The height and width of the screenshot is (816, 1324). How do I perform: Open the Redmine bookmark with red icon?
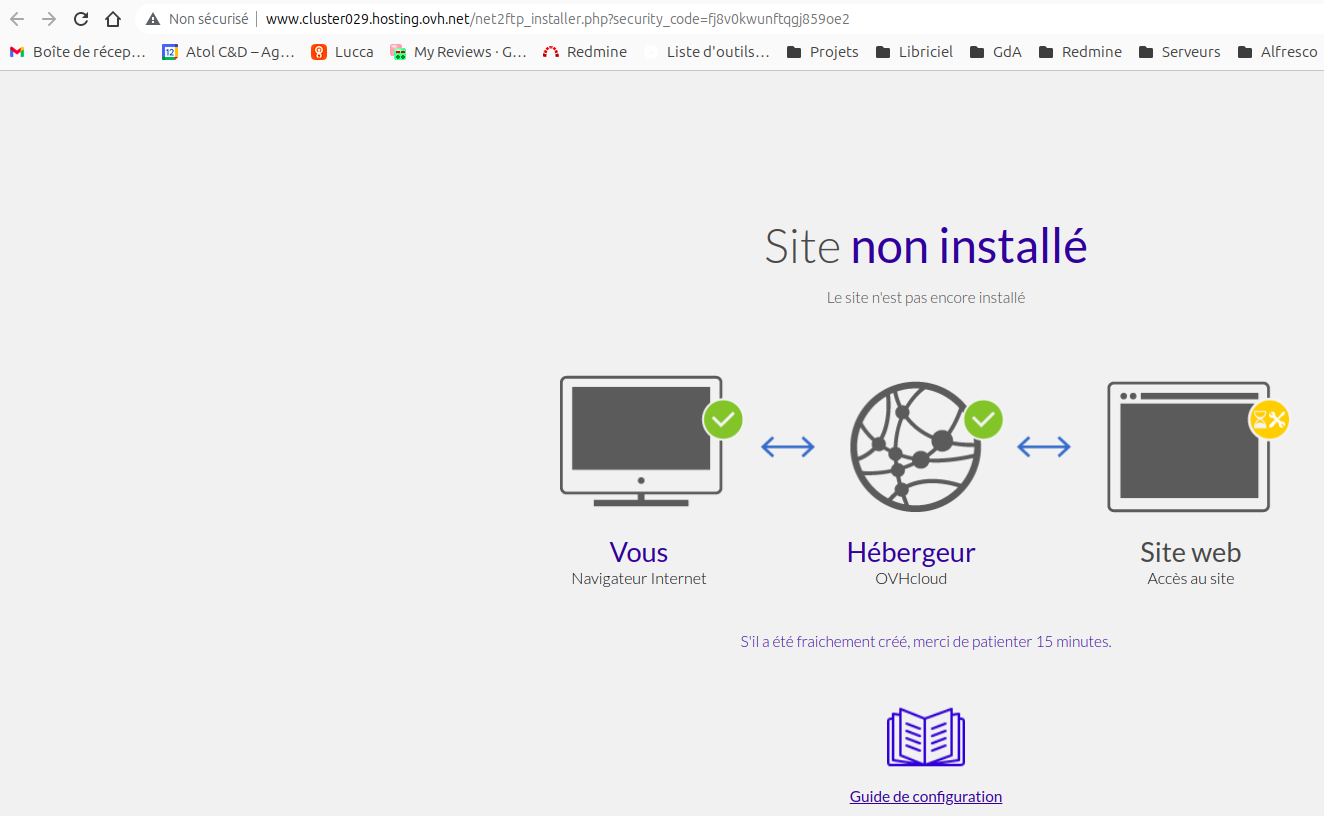click(585, 52)
